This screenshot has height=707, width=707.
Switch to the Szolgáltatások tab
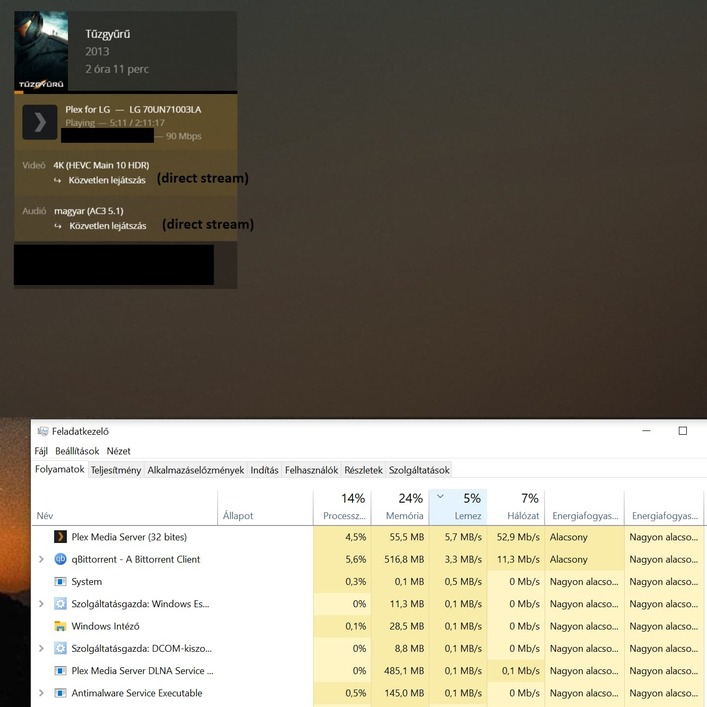point(419,470)
